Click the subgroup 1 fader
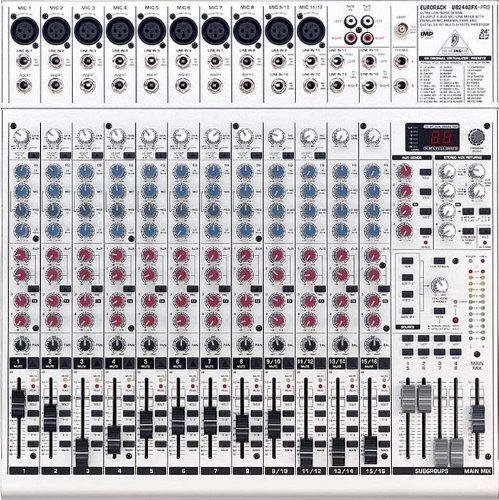Screen dimensions: 499x500 (408, 398)
